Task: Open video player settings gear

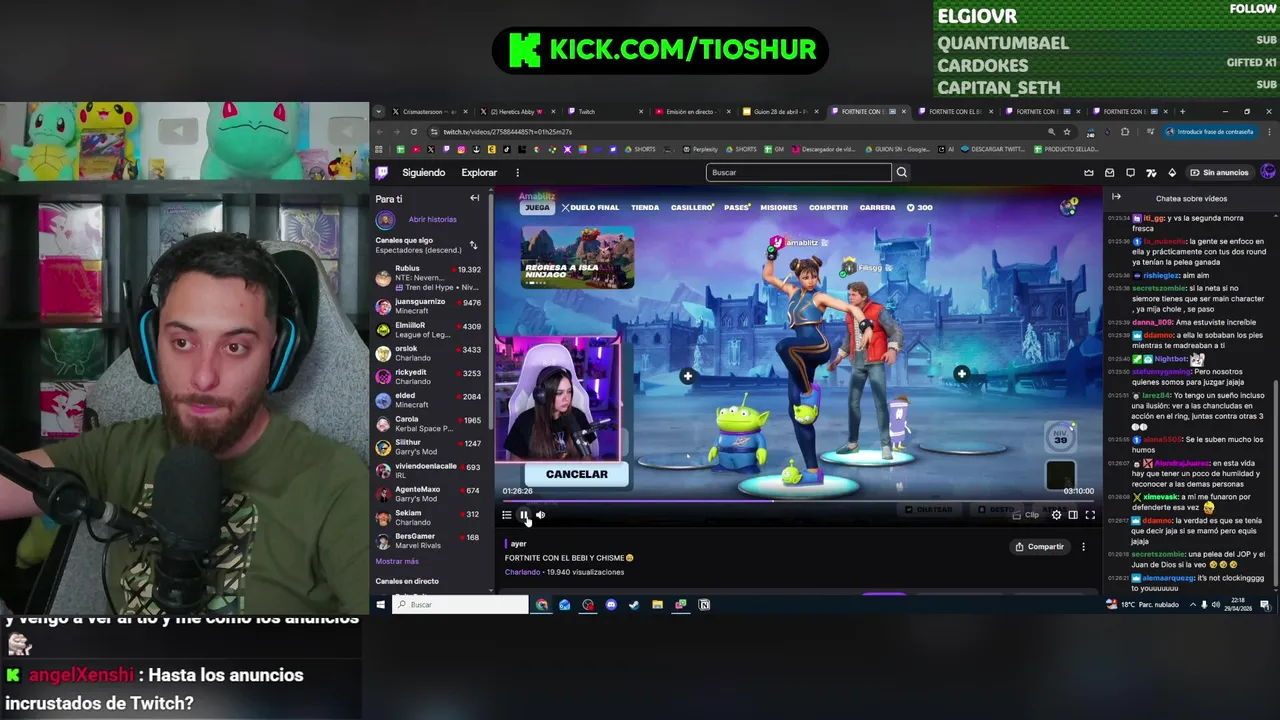Action: 1056,515
